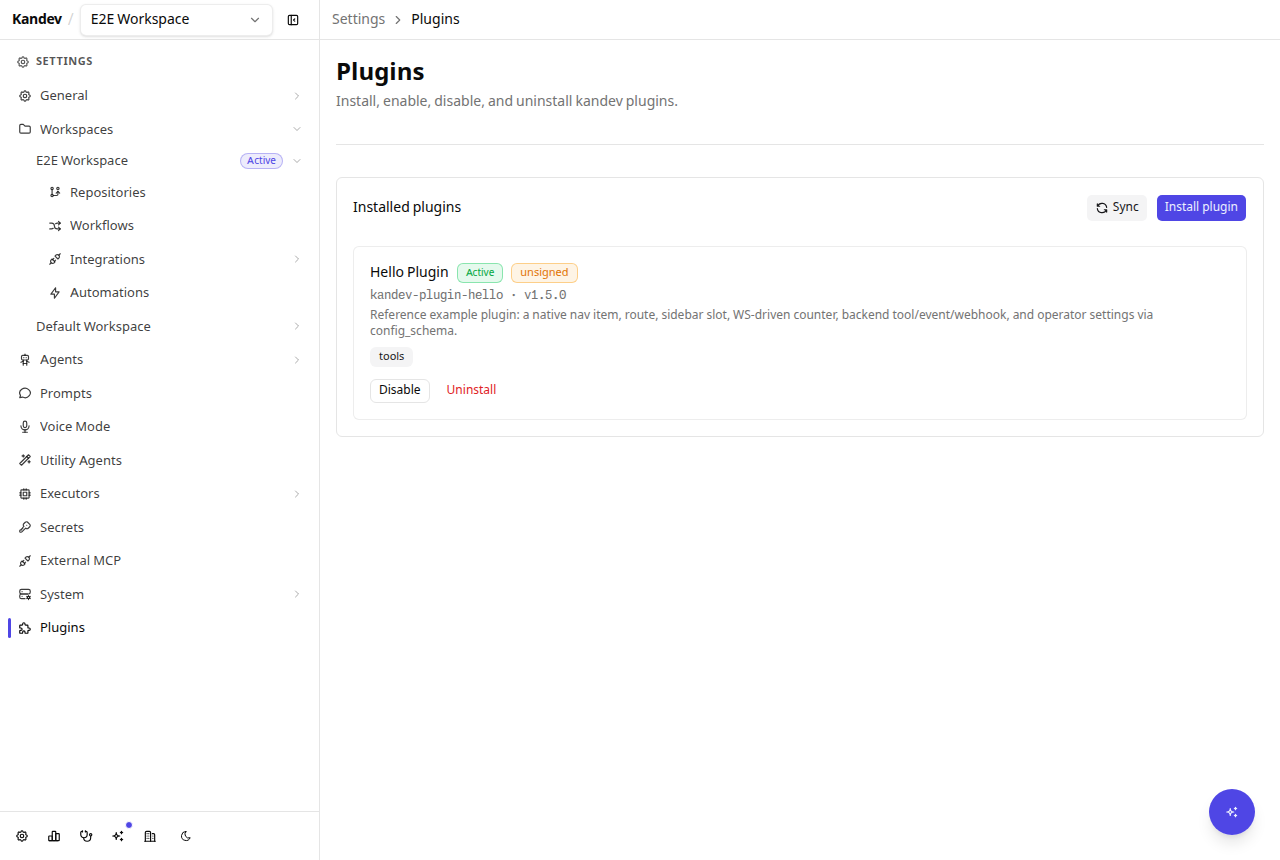Viewport: 1280px width, 860px height.
Task: Click the stethoscope health icon
Action: click(86, 836)
